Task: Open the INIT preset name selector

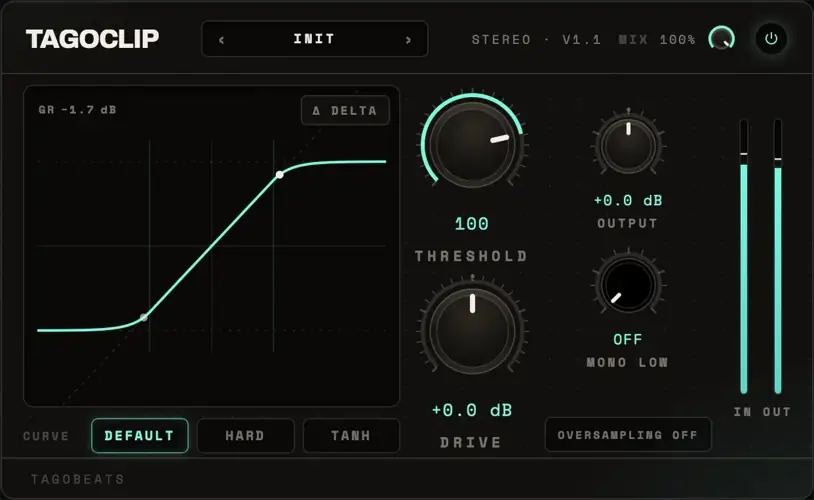Action: pyautogui.click(x=314, y=39)
